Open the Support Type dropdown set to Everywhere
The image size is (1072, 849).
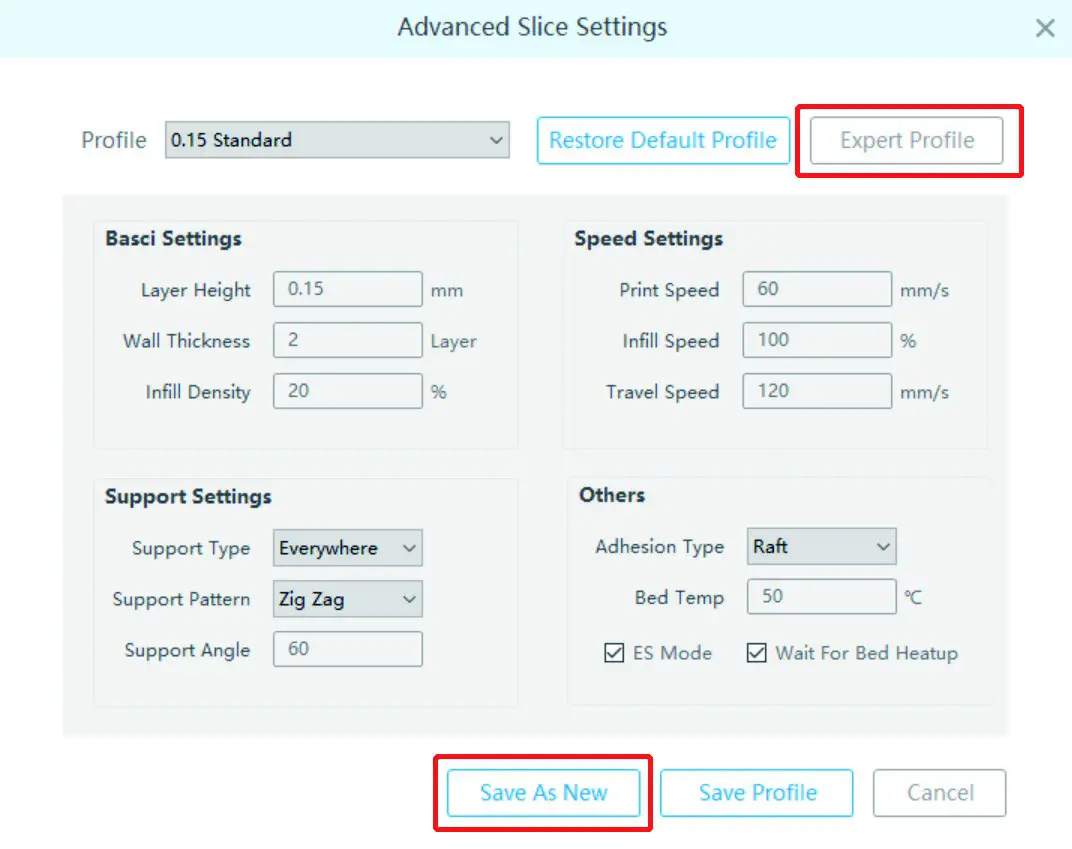[x=347, y=548]
